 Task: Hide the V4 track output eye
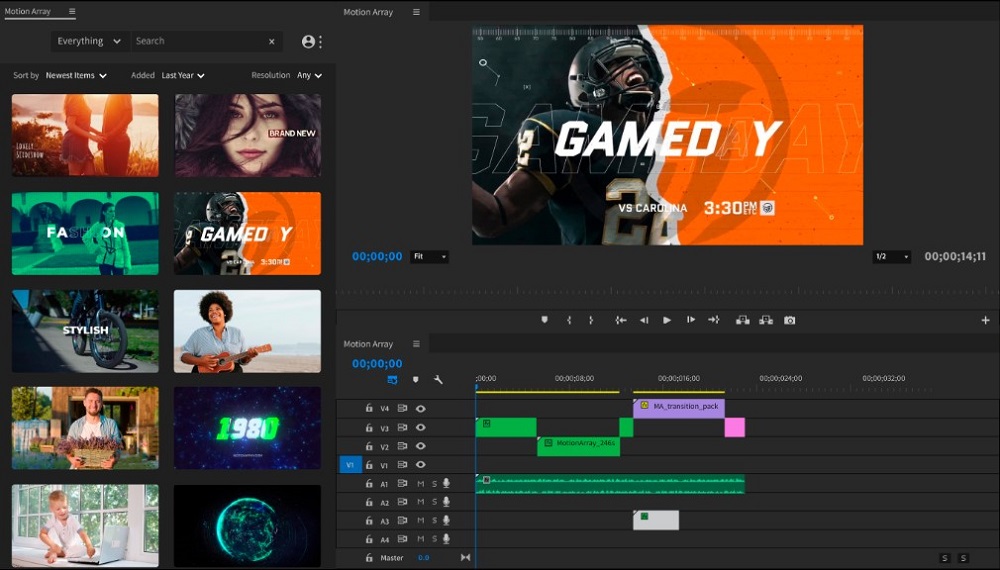[x=420, y=408]
